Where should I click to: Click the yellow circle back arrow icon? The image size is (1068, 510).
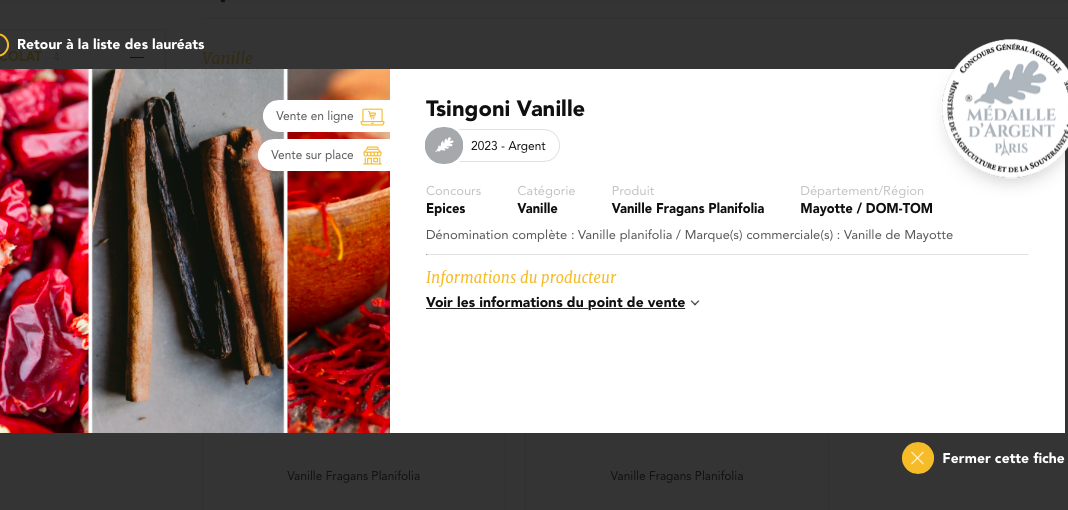coord(2,45)
